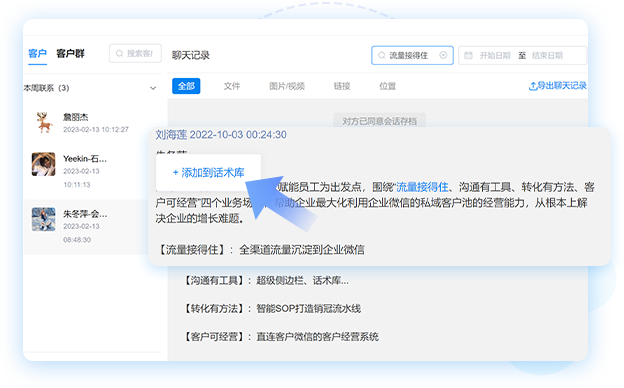Filter chat records by 图片/视频
The image size is (624, 388).
pos(287,86)
